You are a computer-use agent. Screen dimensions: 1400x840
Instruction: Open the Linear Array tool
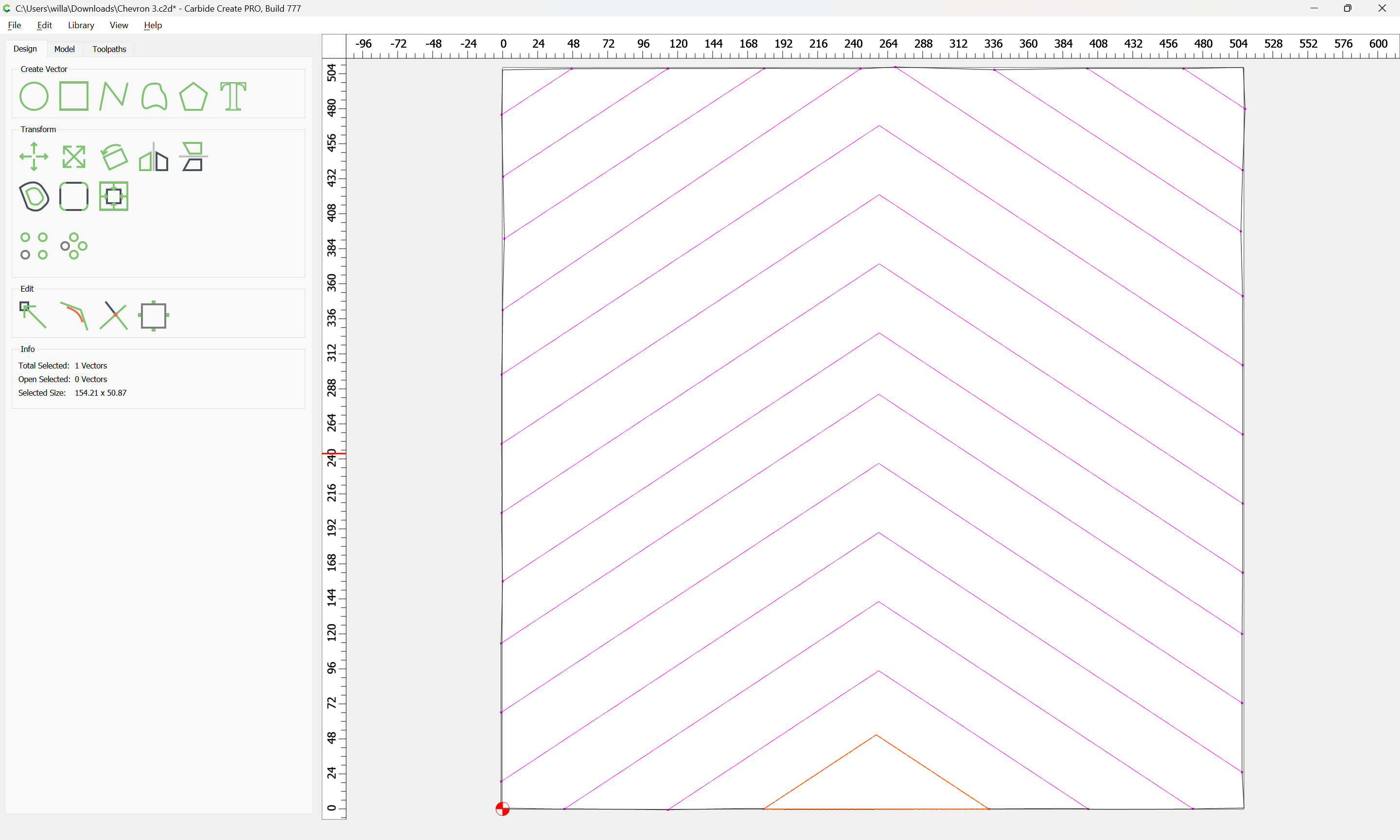point(34,246)
